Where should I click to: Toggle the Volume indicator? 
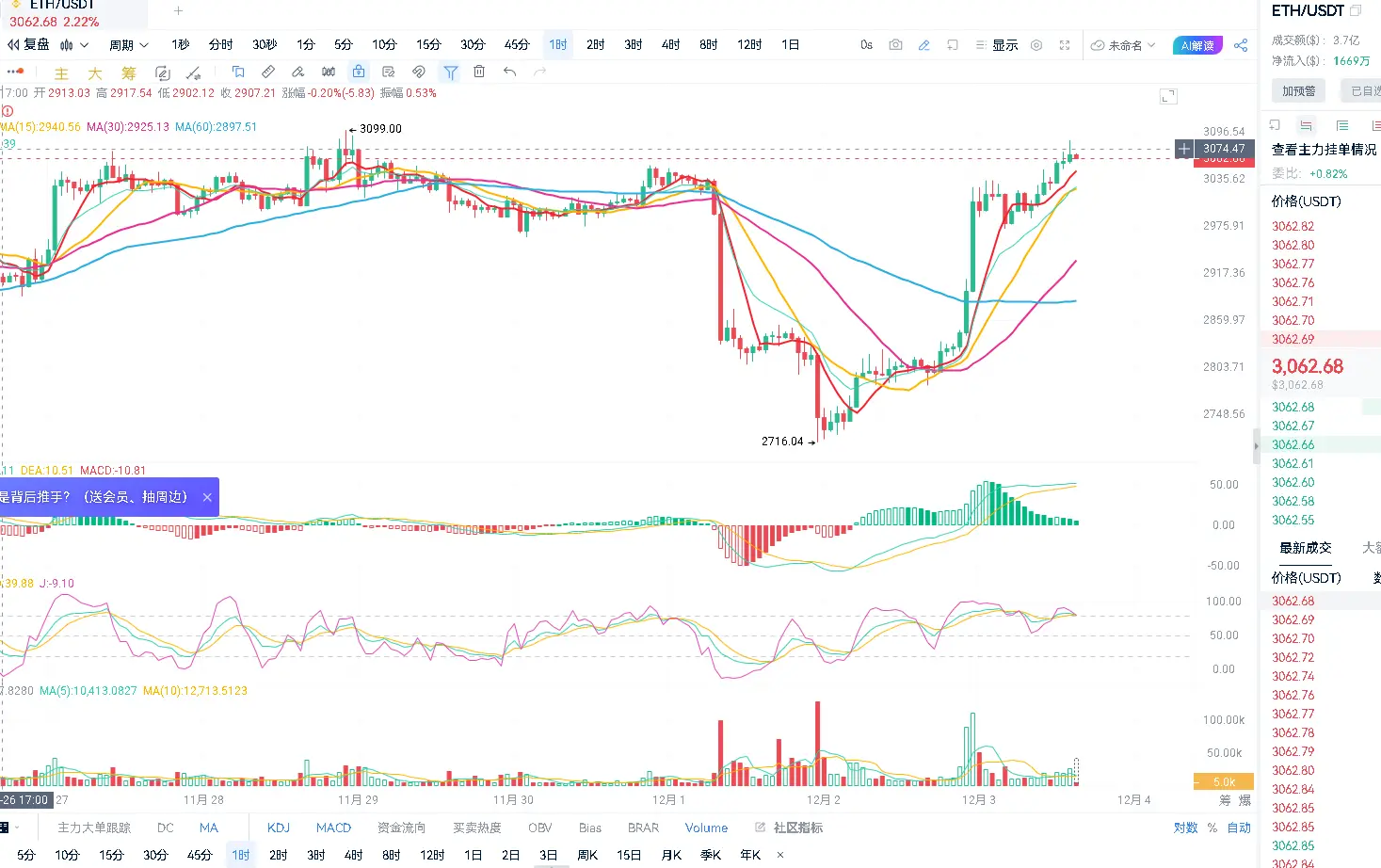point(706,828)
